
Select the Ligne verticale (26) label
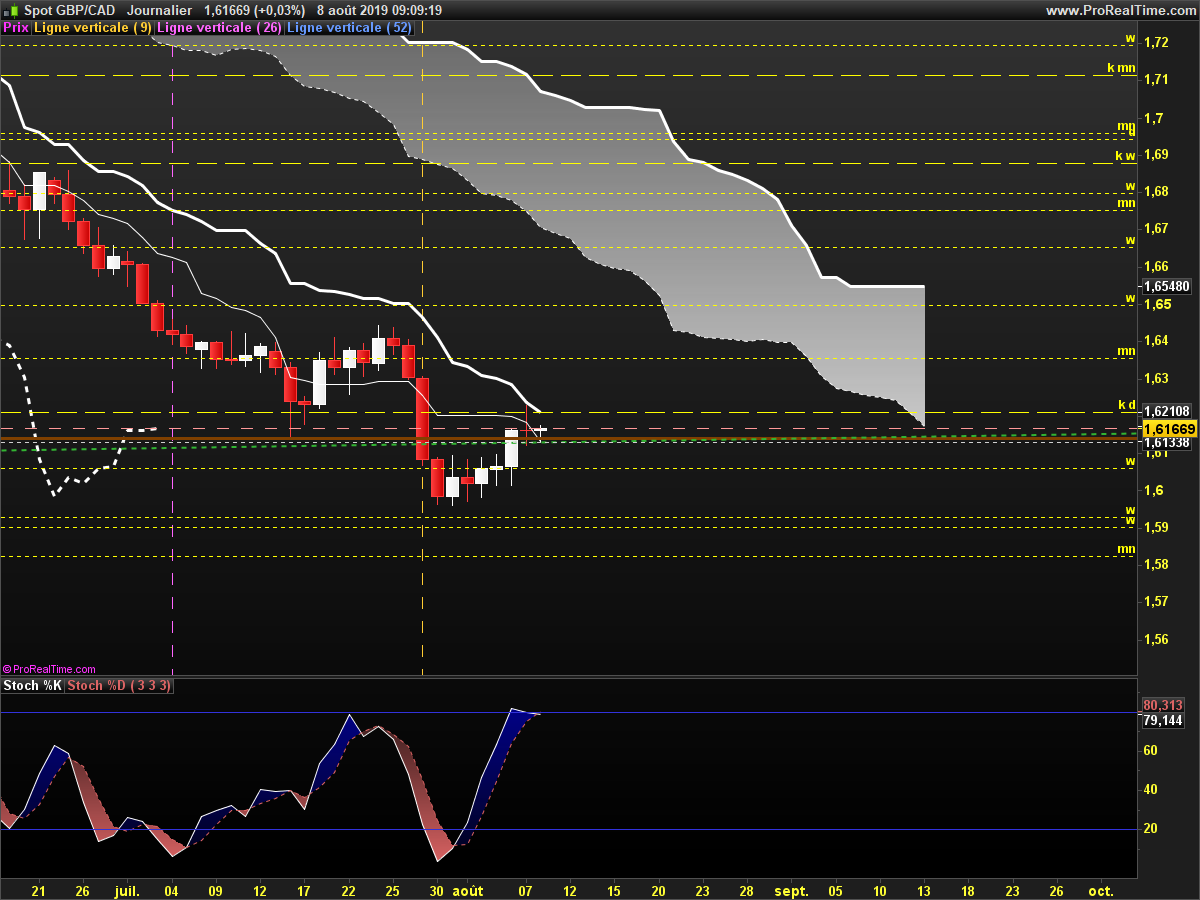click(220, 28)
